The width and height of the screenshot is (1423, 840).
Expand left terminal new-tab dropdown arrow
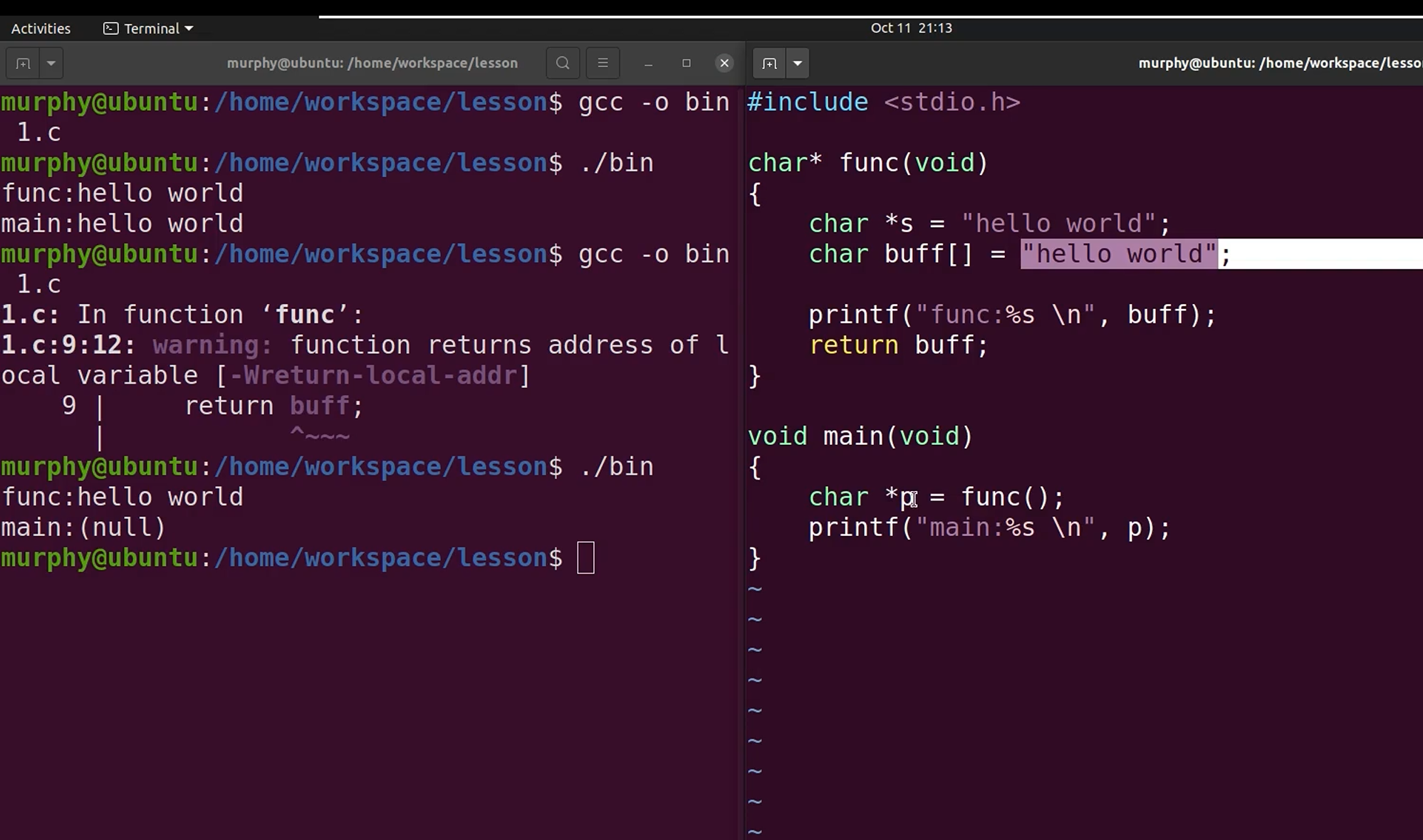pyautogui.click(x=51, y=63)
